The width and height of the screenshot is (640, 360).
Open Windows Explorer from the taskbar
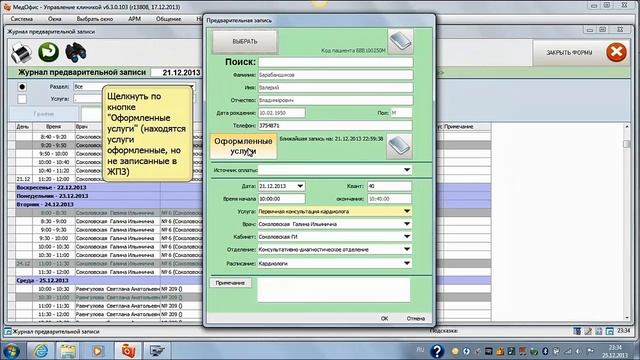coord(68,351)
